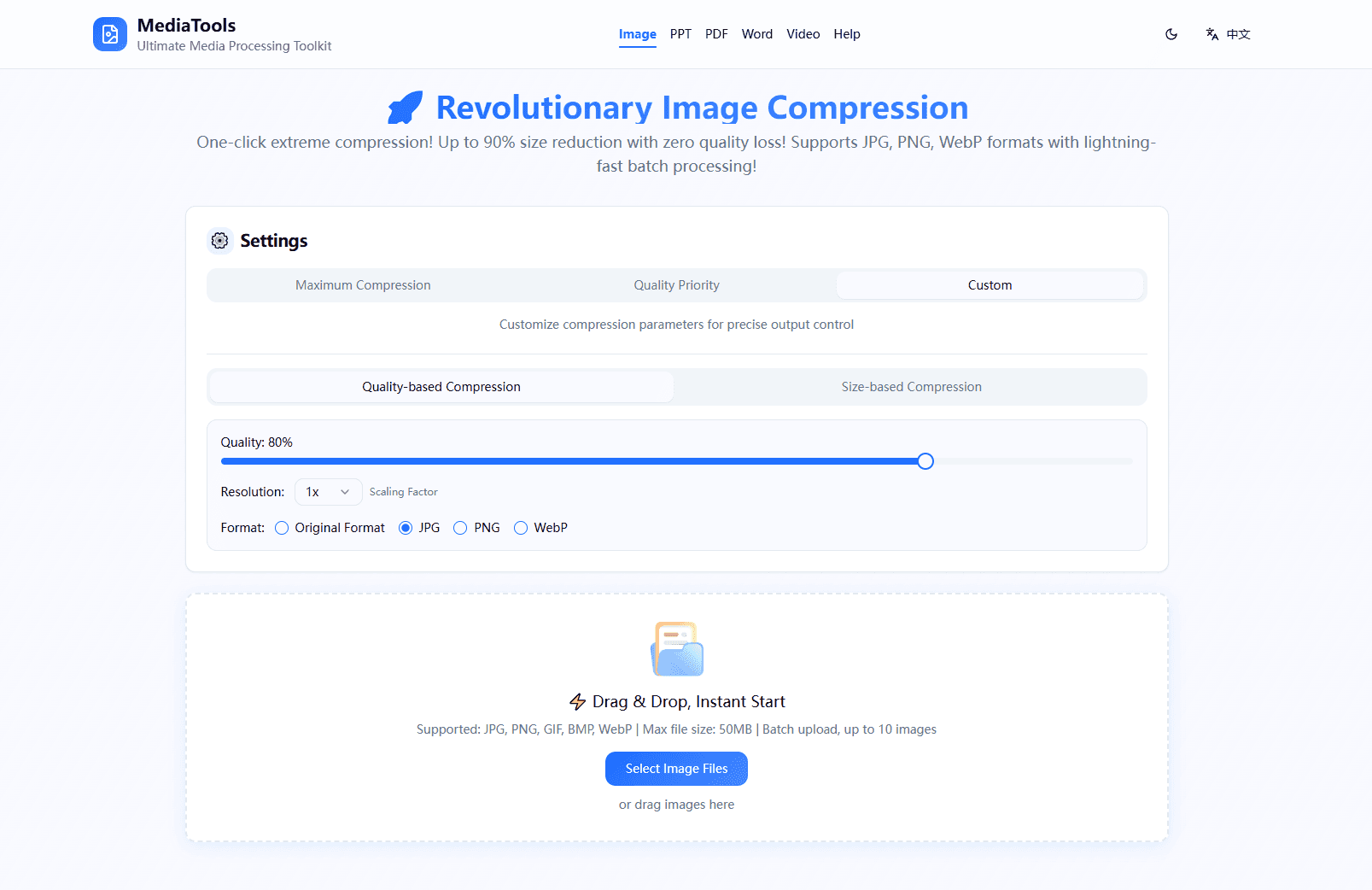
Task: Open the Image menu
Action: click(638, 34)
